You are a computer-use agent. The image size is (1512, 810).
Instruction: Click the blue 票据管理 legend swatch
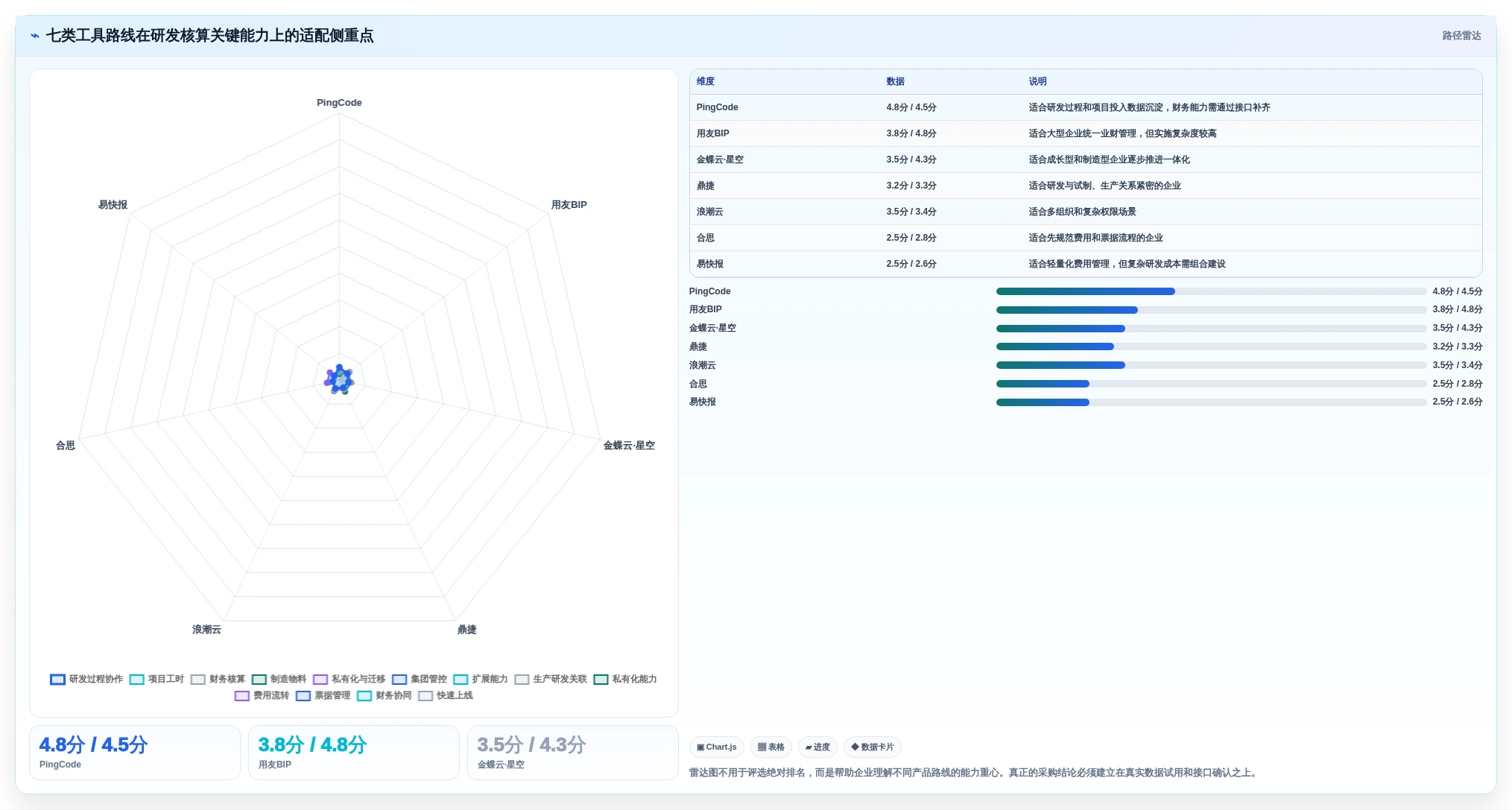303,695
